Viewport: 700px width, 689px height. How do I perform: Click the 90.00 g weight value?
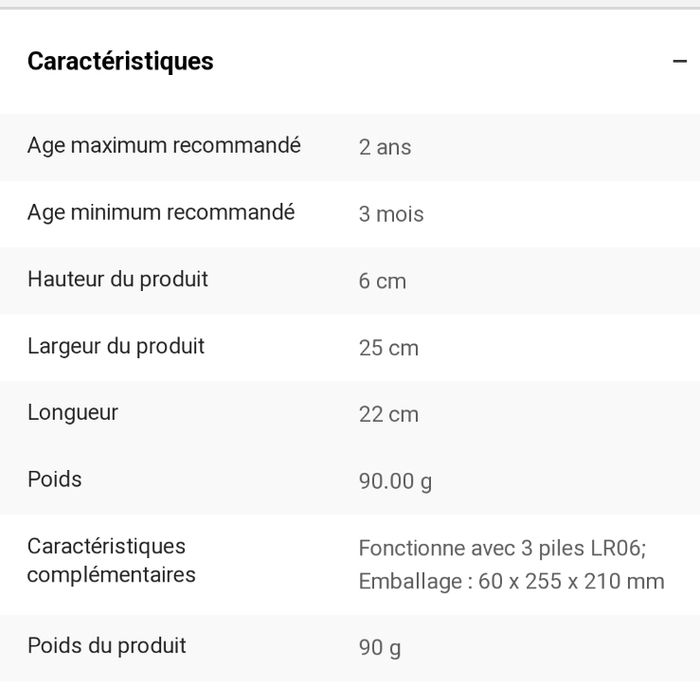(396, 481)
